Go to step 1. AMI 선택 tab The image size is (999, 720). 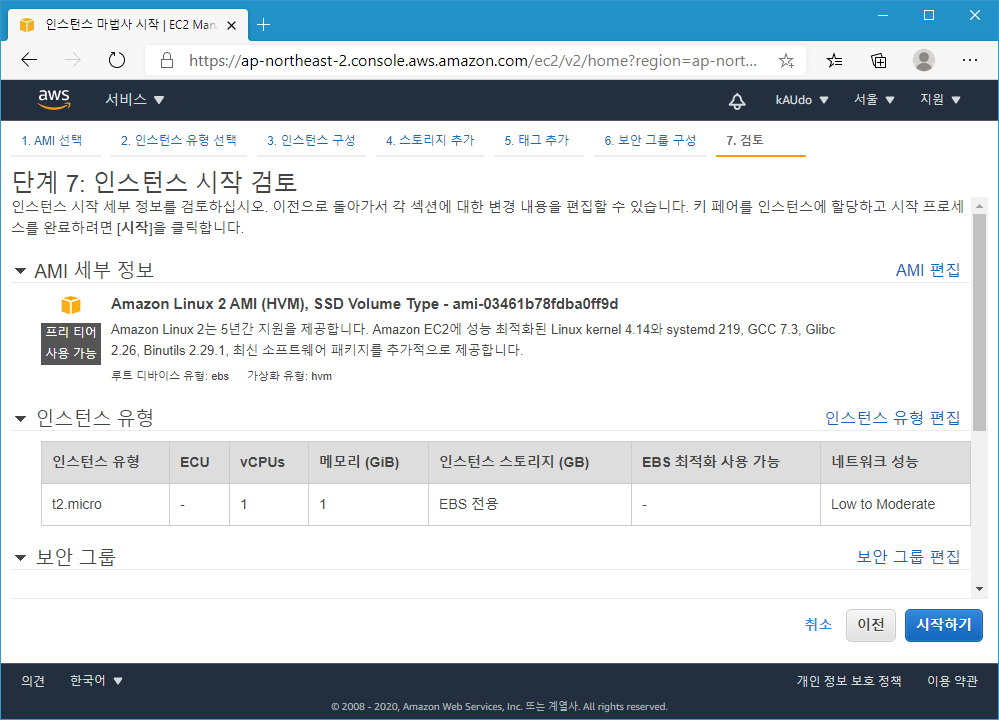coord(52,140)
